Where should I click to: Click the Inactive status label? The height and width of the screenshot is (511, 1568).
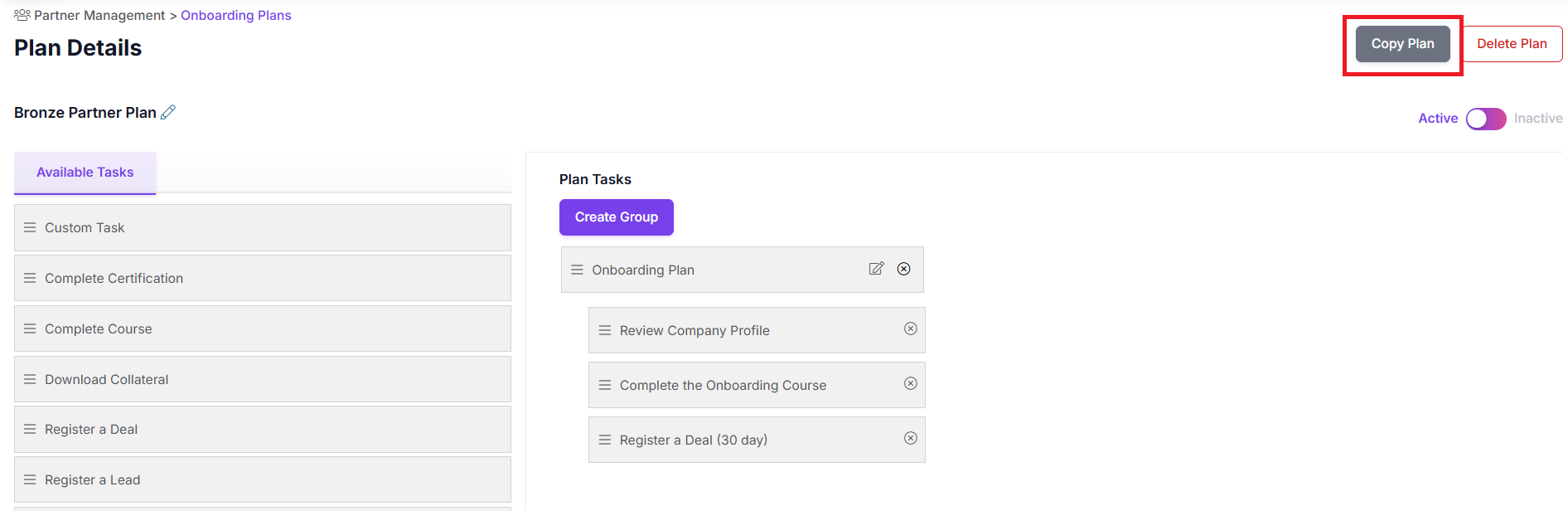[x=1538, y=119]
